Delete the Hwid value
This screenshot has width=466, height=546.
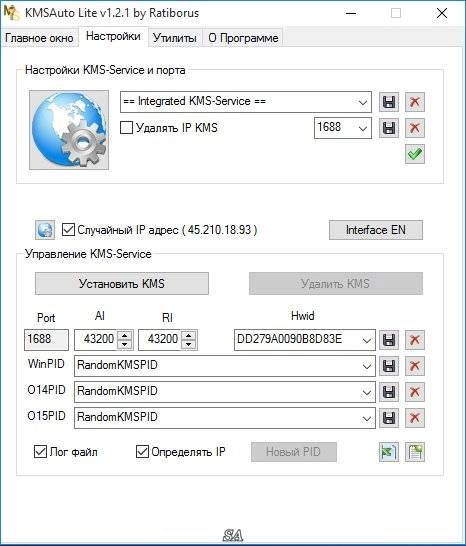pos(414,340)
